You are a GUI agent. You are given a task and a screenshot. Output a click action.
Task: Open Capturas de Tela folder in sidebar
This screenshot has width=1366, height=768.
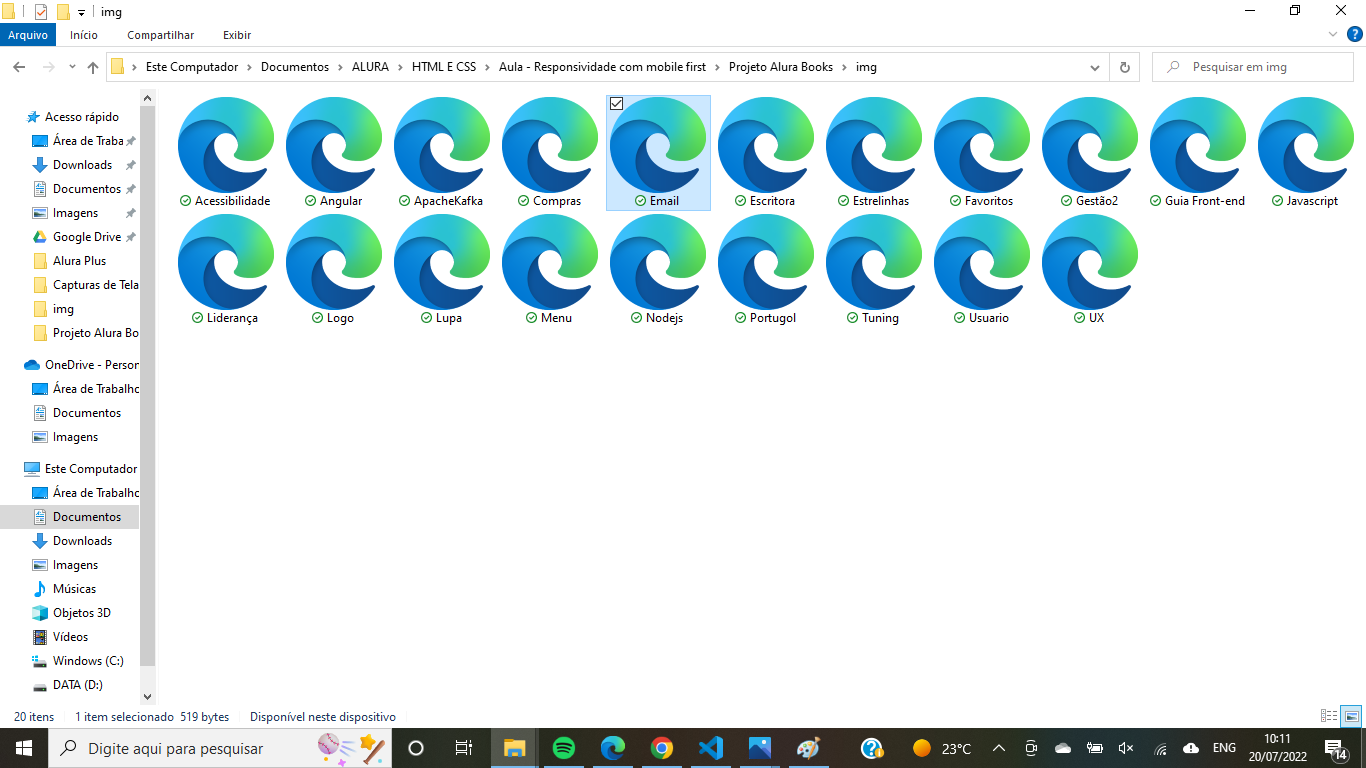click(95, 285)
